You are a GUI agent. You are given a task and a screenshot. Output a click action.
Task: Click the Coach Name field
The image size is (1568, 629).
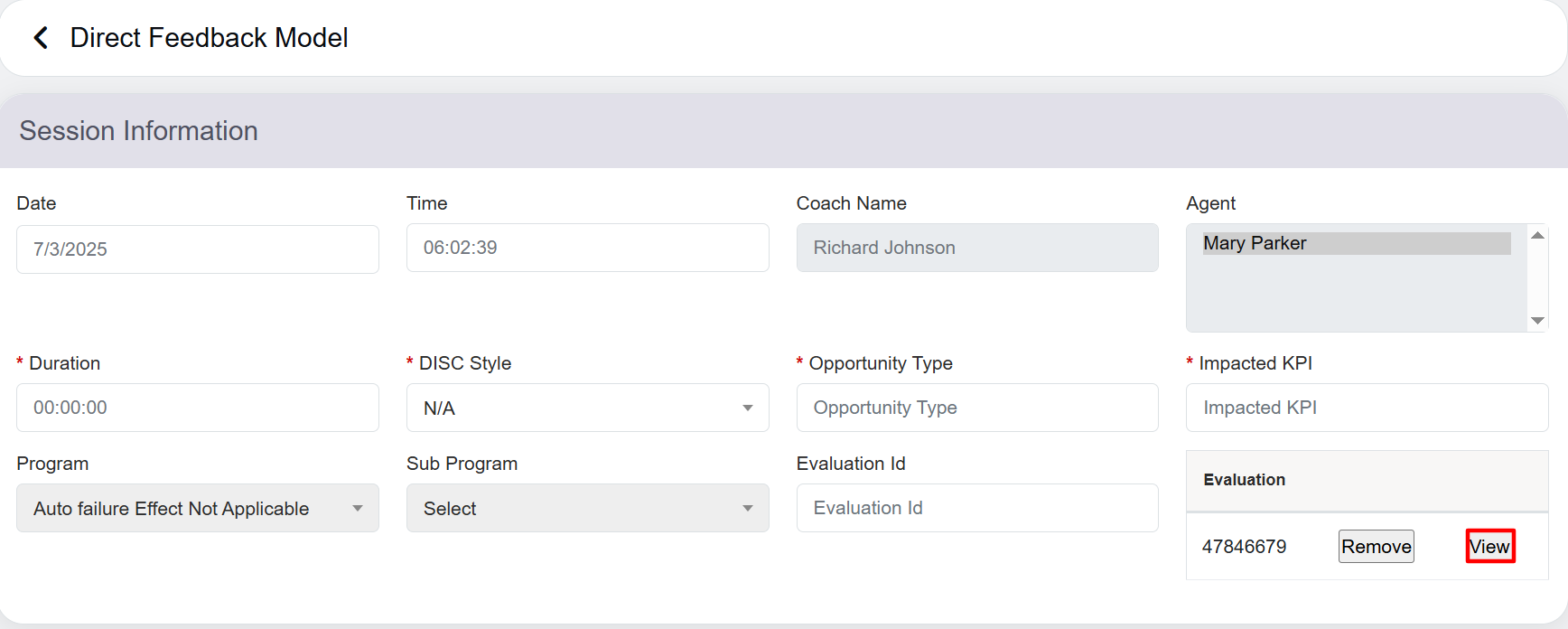click(x=976, y=248)
